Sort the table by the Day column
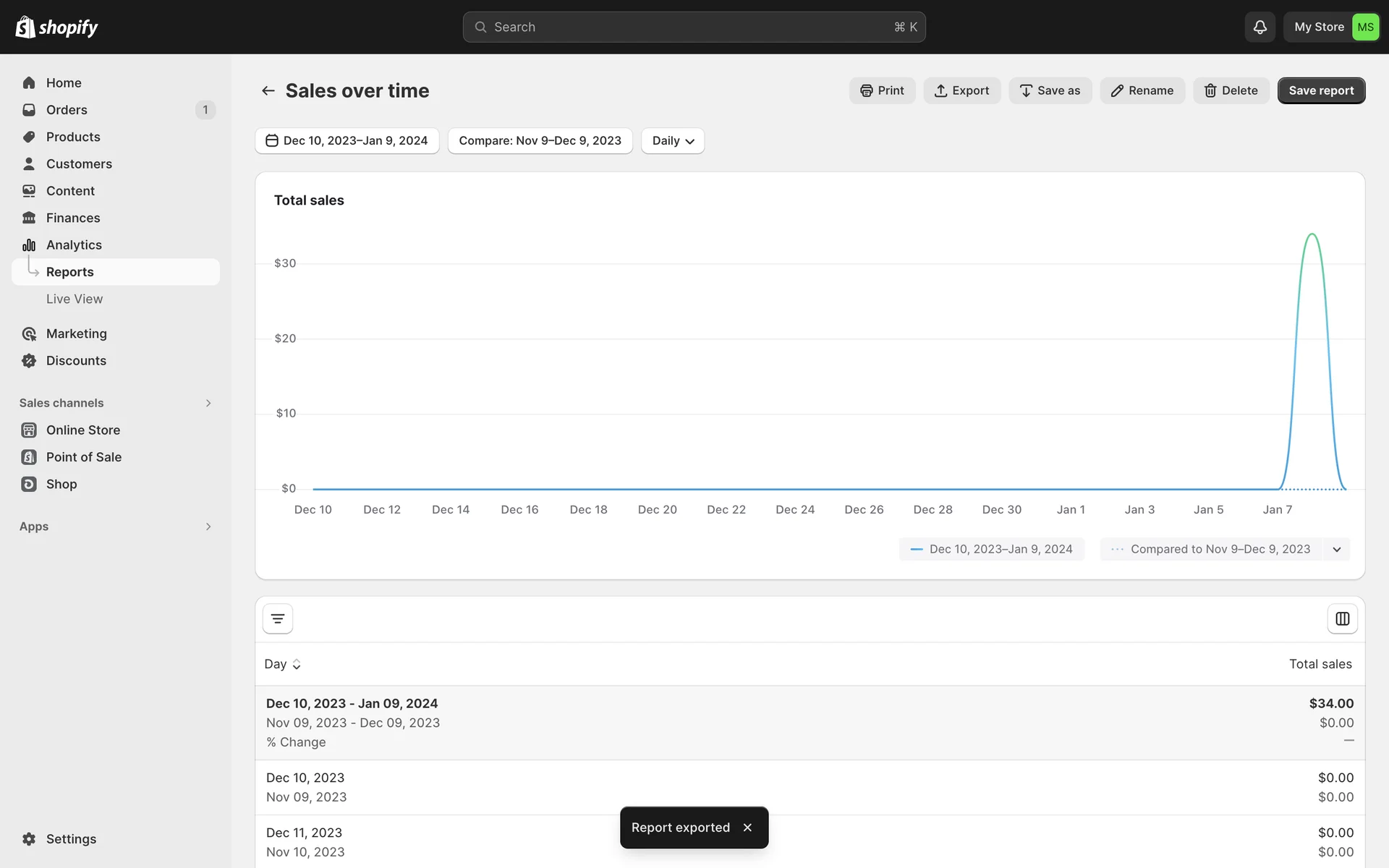Viewport: 1389px width, 868px height. 282,664
